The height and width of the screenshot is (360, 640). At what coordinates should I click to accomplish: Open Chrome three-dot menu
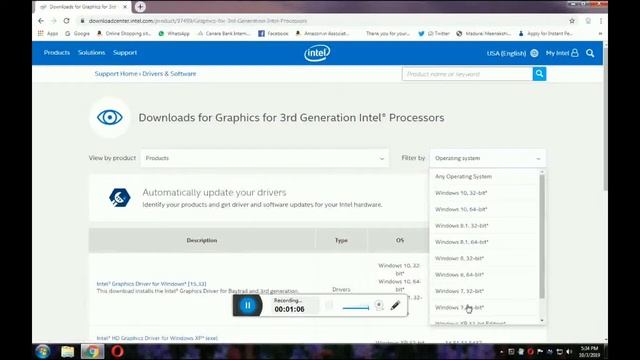(601, 21)
